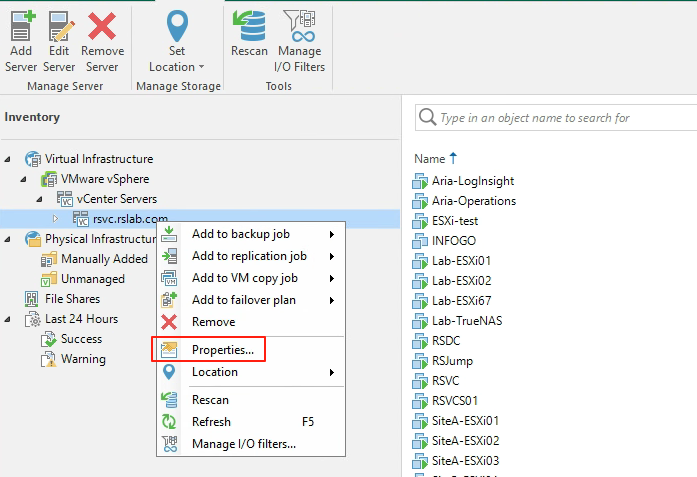Collapse the Last 24 Hours tree node
Viewport: 697px width, 477px height.
tap(8, 319)
